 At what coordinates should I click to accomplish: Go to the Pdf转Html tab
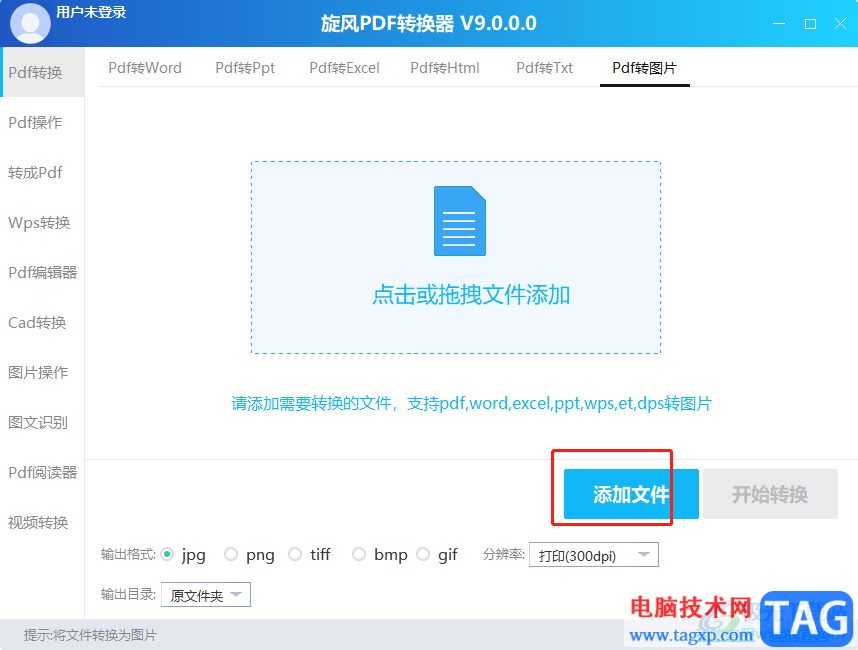pos(445,68)
